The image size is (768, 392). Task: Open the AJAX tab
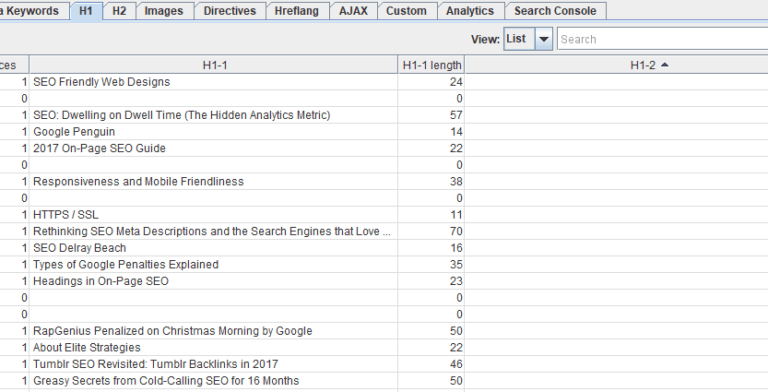point(353,11)
